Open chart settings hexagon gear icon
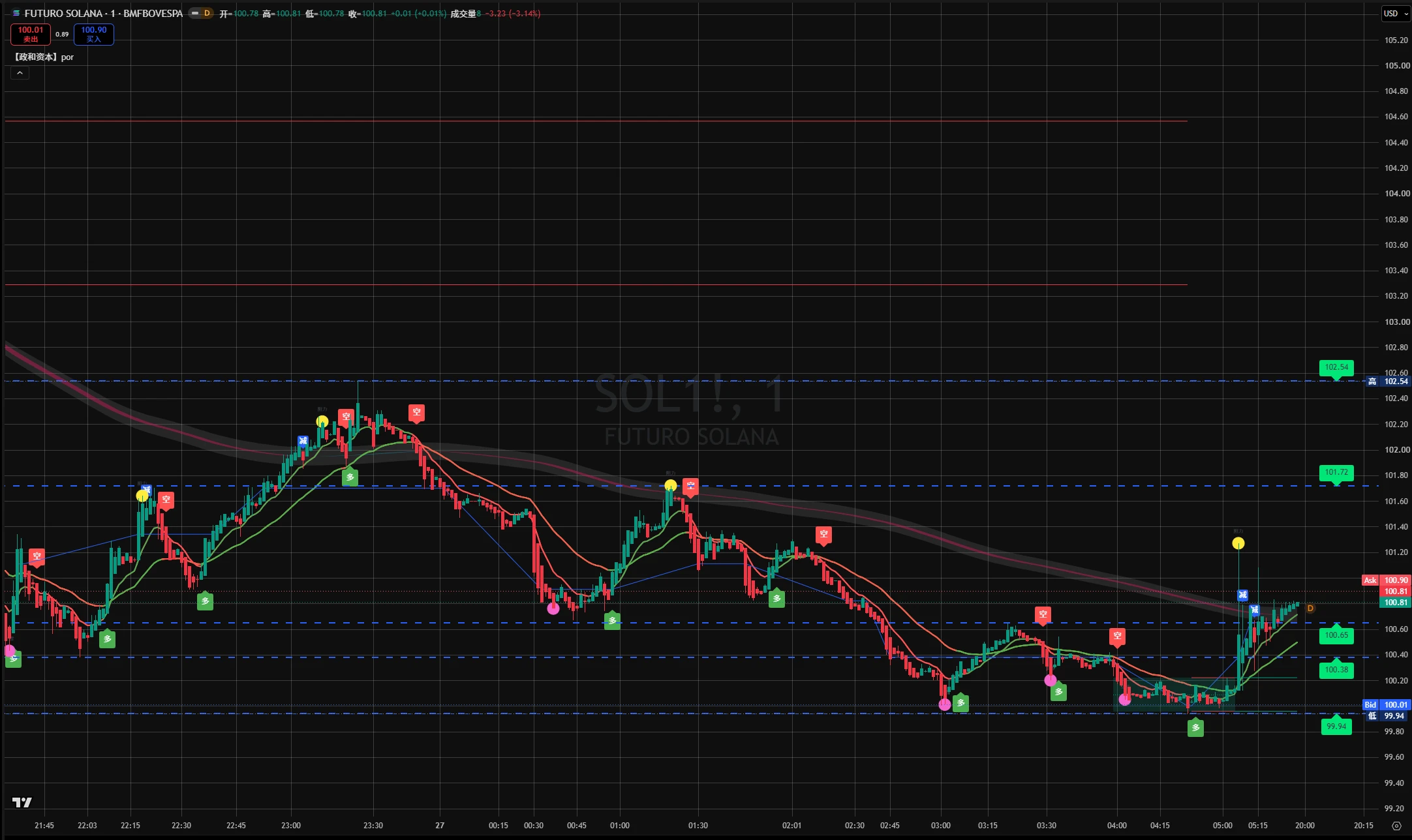This screenshot has height=840, width=1412. point(1396,826)
